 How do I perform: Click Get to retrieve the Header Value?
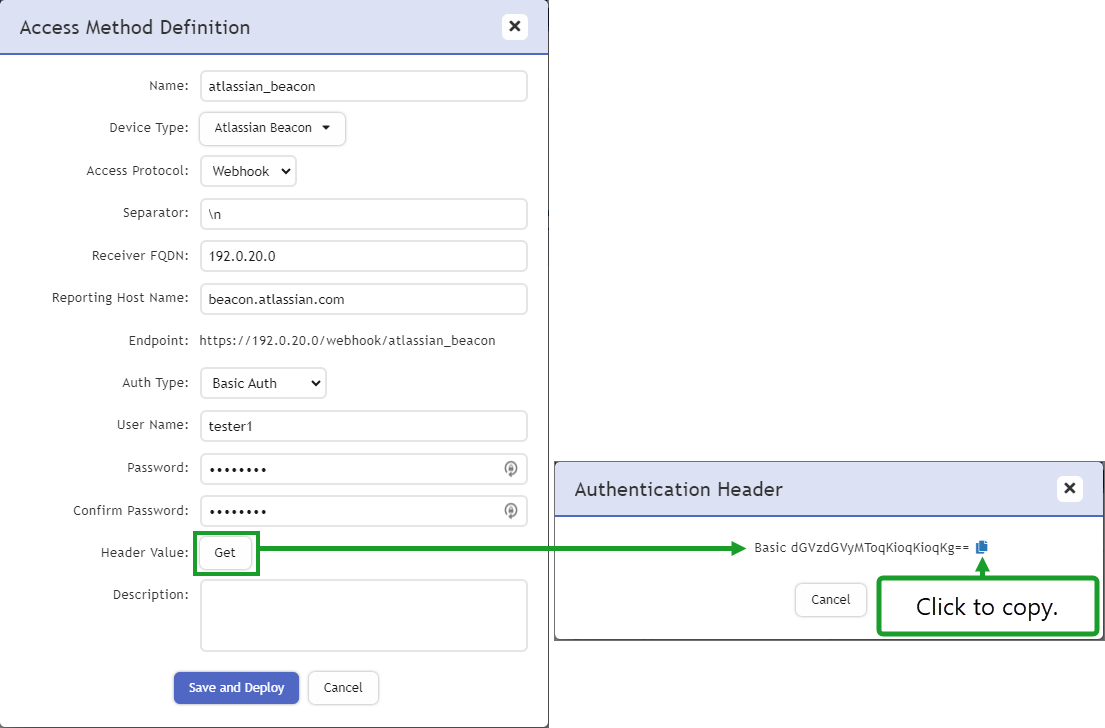pos(226,551)
